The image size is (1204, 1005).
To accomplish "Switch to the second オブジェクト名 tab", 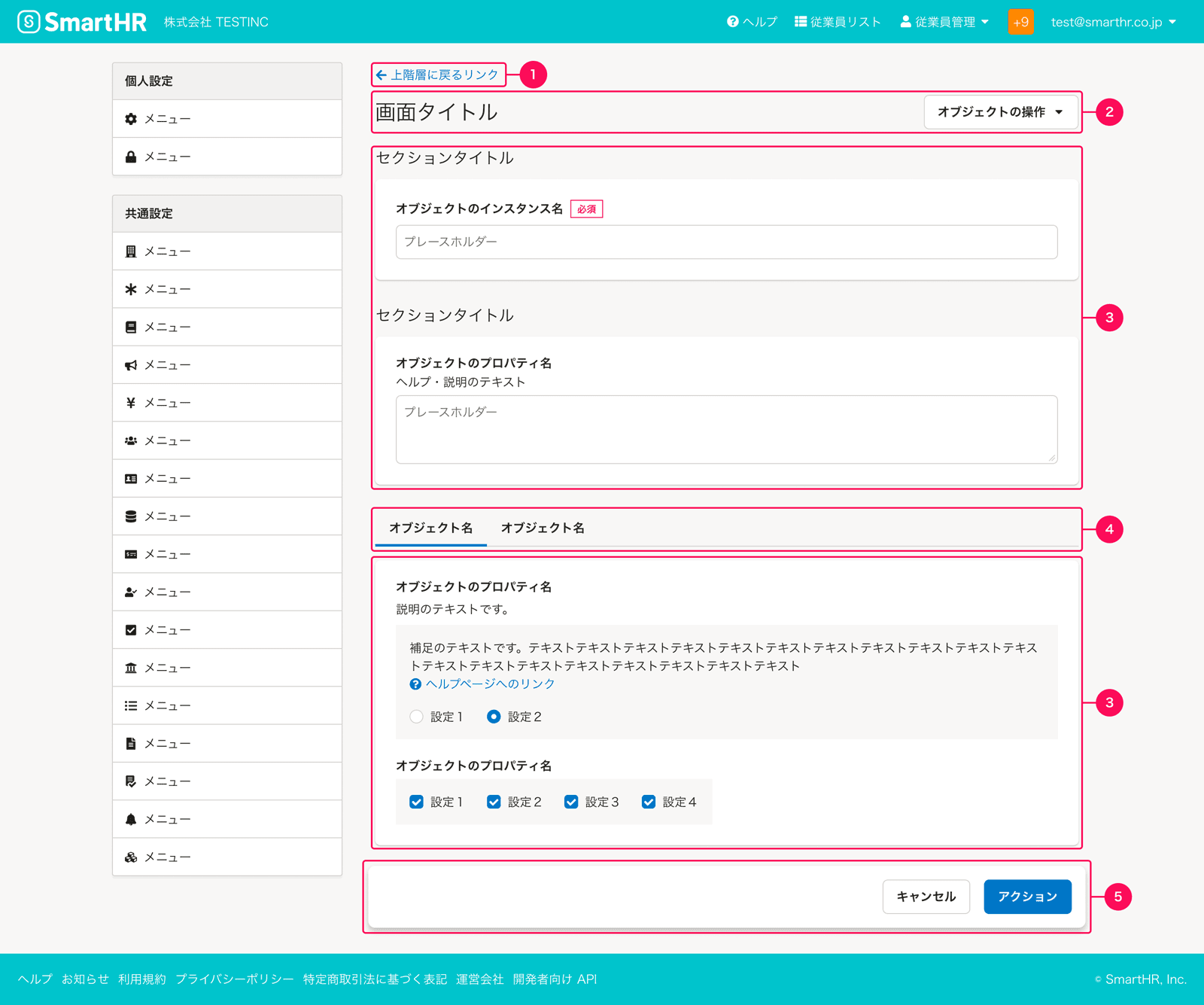I will point(543,528).
